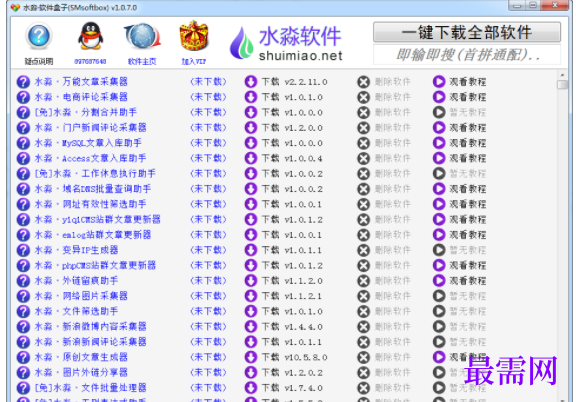Open the 软件主页 globe icon
Image resolution: width=576 pixels, height=402 pixels.
[x=142, y=36]
